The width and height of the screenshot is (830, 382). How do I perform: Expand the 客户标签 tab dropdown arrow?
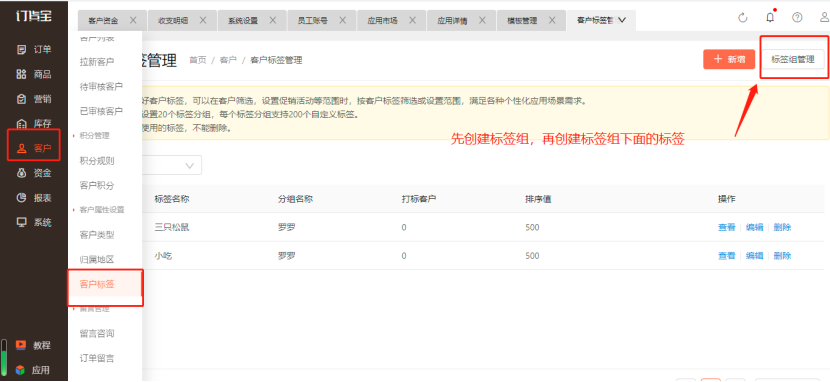[x=622, y=20]
